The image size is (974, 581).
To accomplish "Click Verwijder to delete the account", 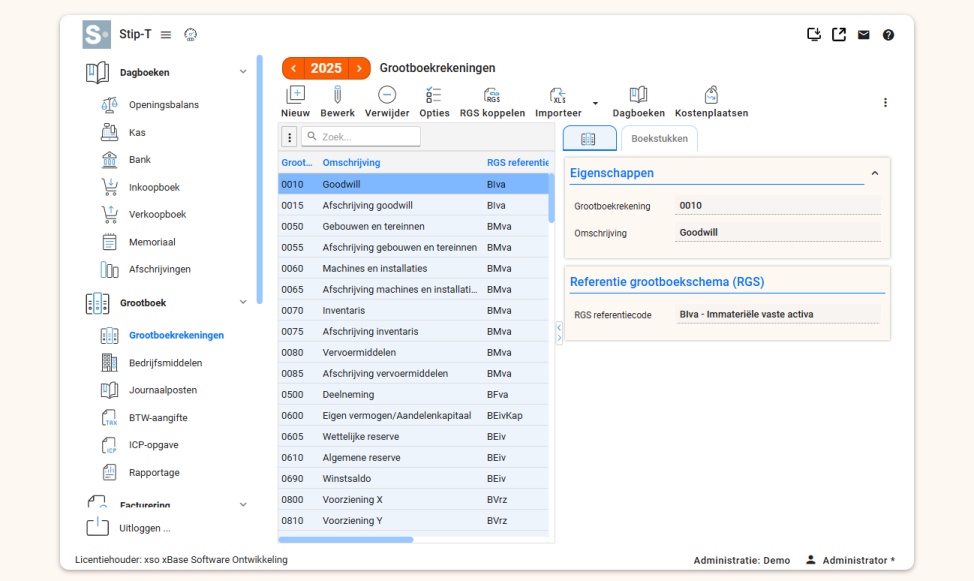I will click(x=387, y=102).
